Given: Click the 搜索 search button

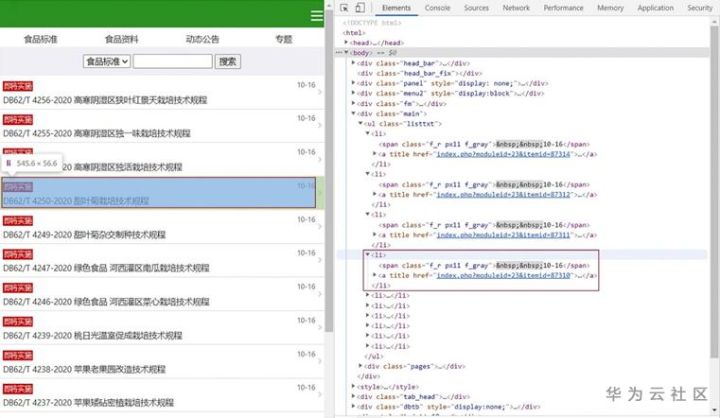Looking at the screenshot, I should tap(228, 61).
